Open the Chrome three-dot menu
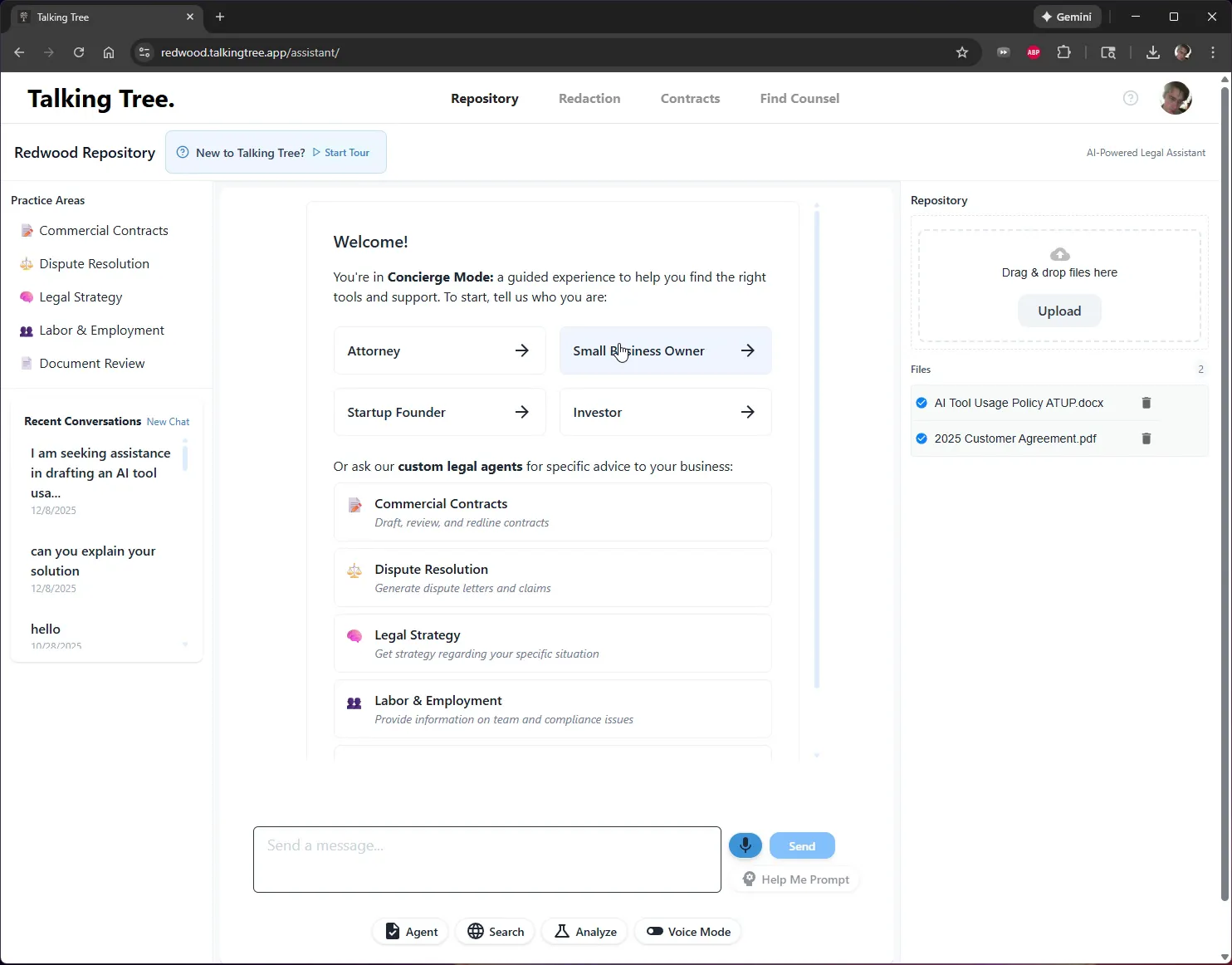The height and width of the screenshot is (965, 1232). tap(1213, 52)
